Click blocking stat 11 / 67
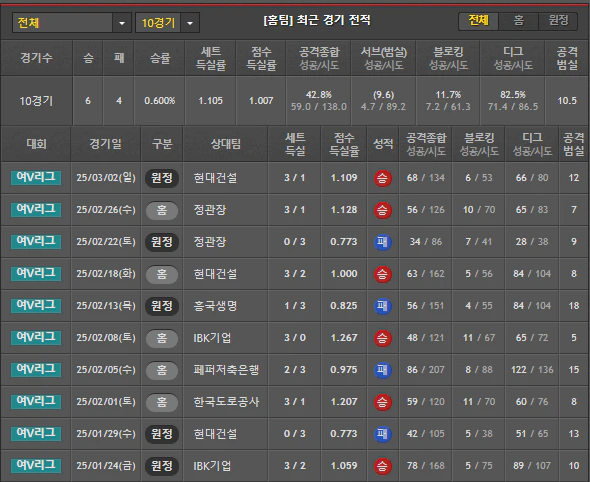 coord(479,338)
